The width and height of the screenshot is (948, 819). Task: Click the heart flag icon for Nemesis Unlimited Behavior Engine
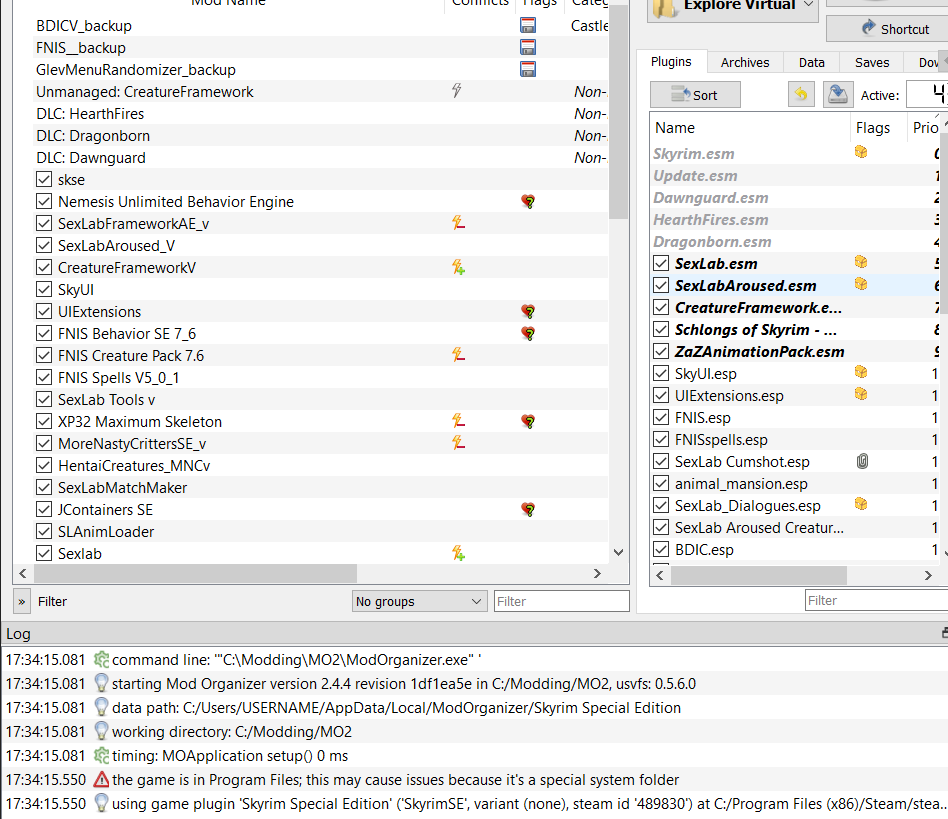pos(528,201)
